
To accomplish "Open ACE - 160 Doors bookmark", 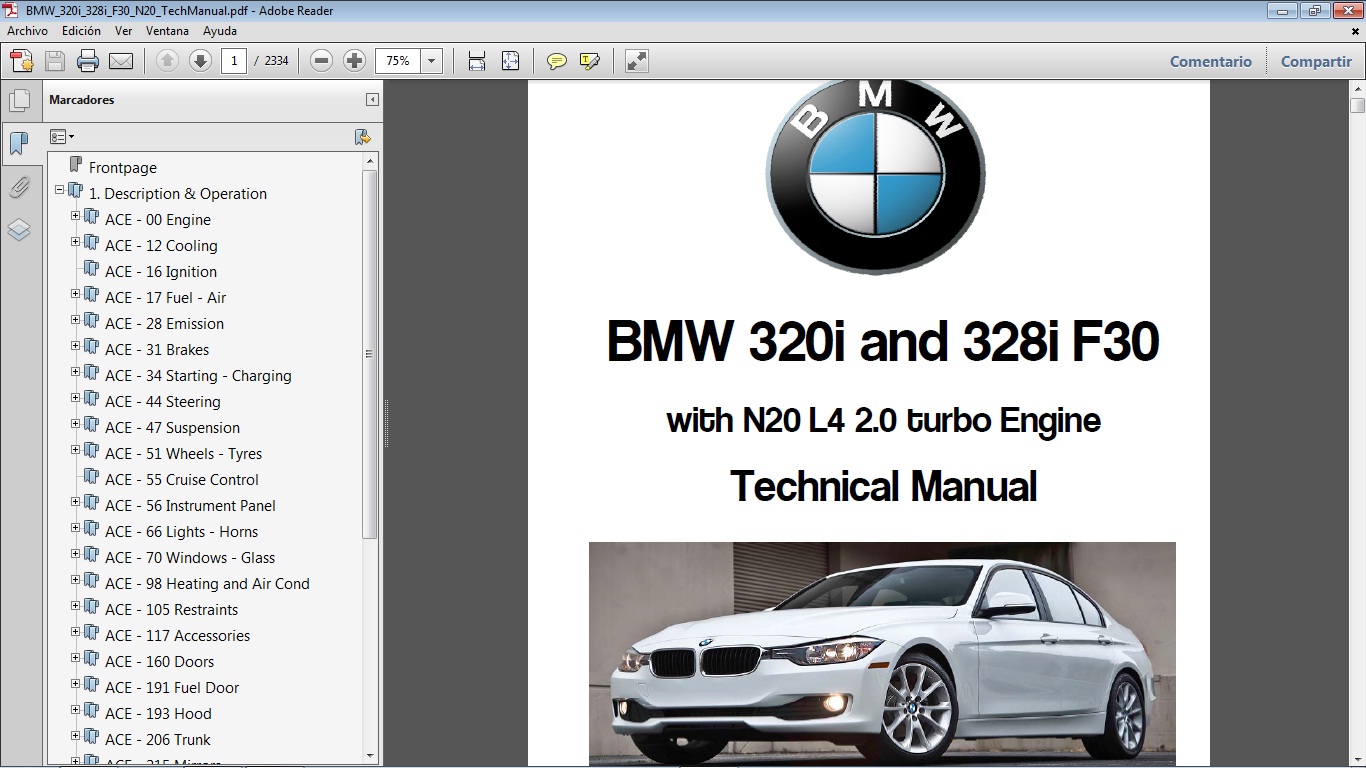I will [160, 662].
